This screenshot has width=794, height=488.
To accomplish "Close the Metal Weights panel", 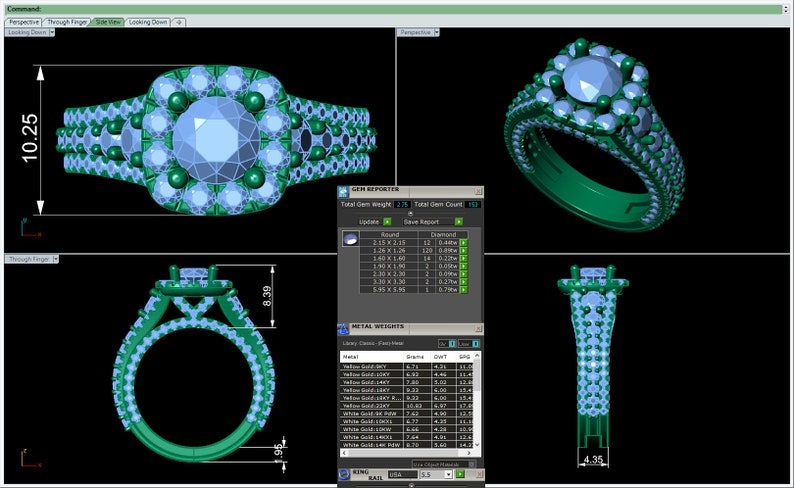I will tap(479, 329).
